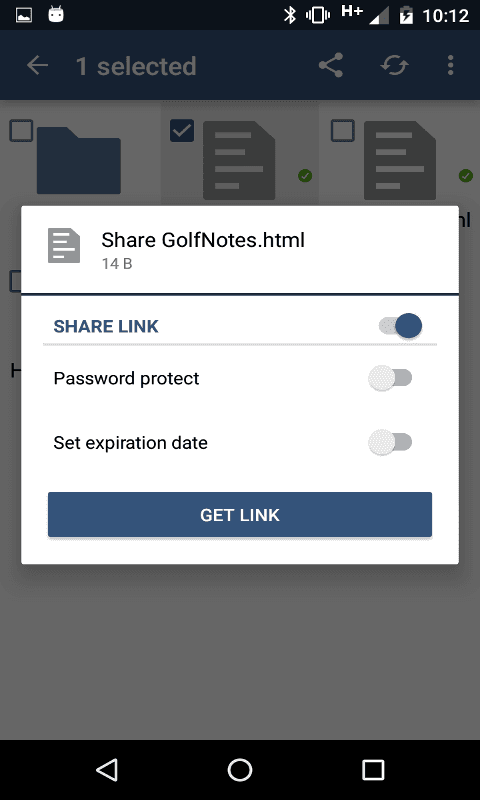
Task: Enable the Set expiration date switch
Action: (390, 442)
